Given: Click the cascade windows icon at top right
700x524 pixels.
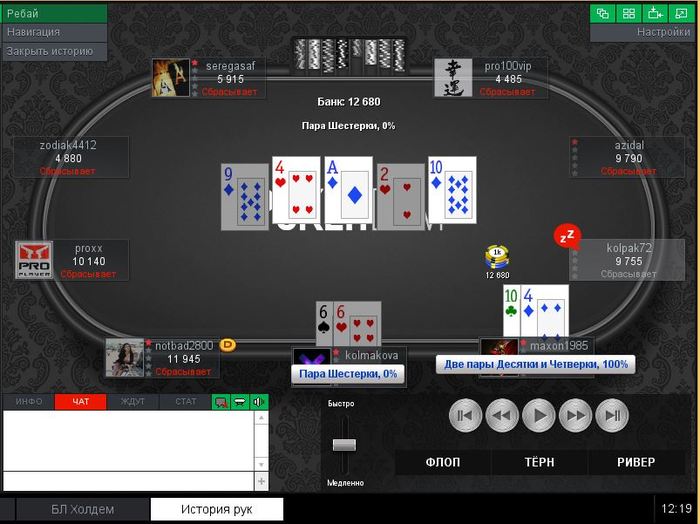Looking at the screenshot, I should 603,13.
